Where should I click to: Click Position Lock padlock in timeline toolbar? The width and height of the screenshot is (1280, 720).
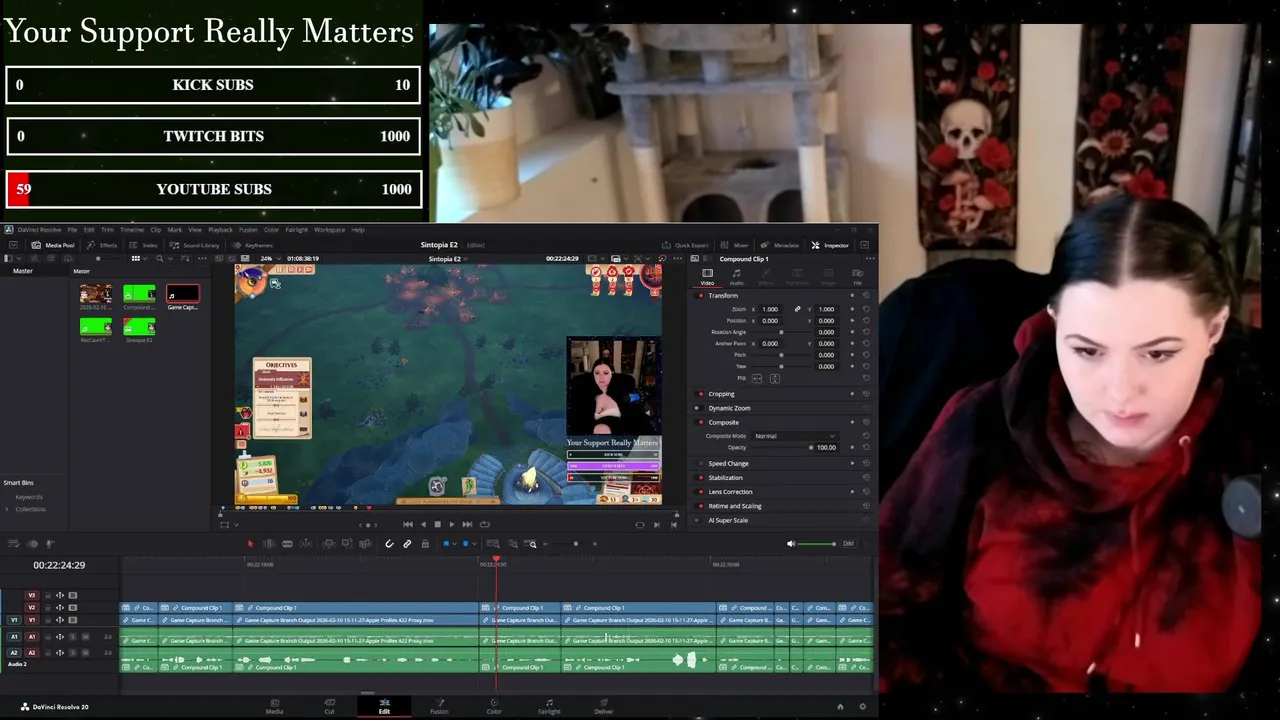pyautogui.click(x=425, y=544)
